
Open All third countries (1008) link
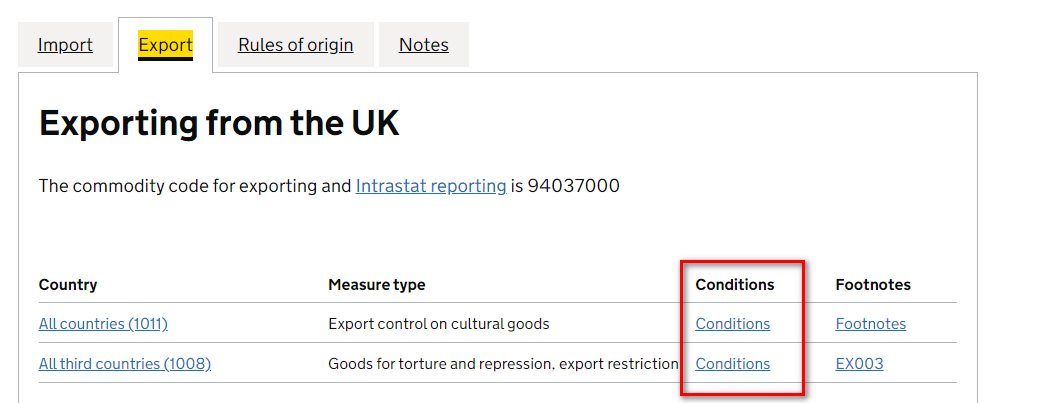coord(125,364)
